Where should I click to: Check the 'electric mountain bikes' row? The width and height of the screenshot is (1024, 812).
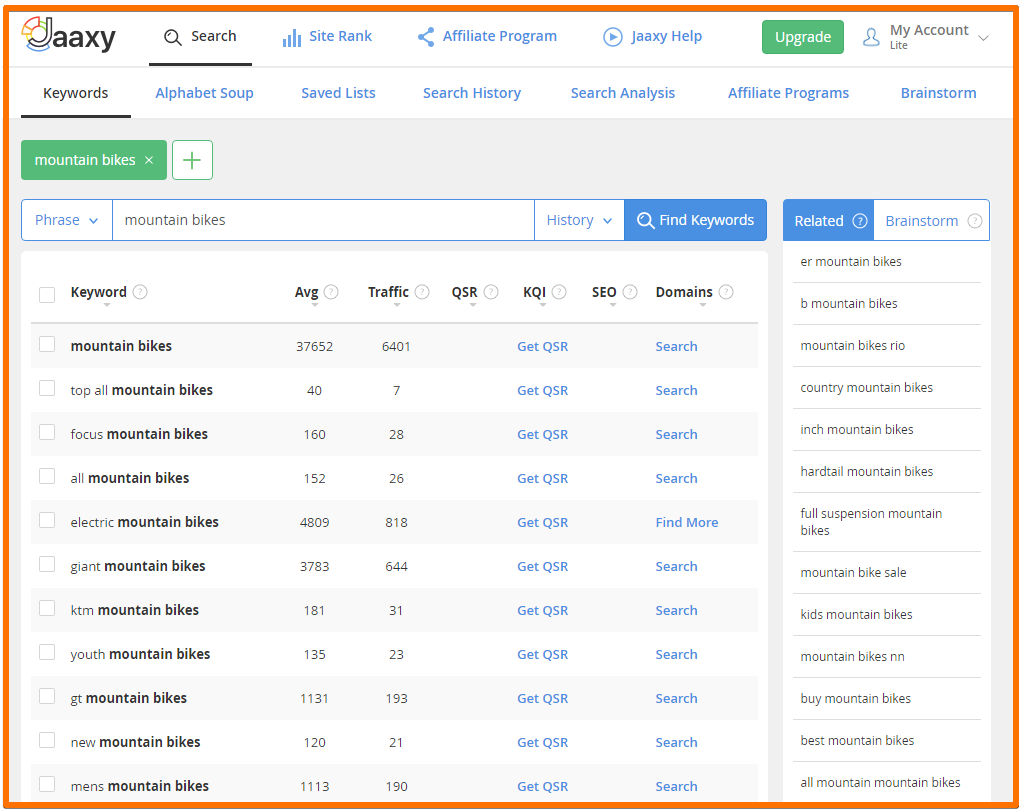tap(47, 521)
